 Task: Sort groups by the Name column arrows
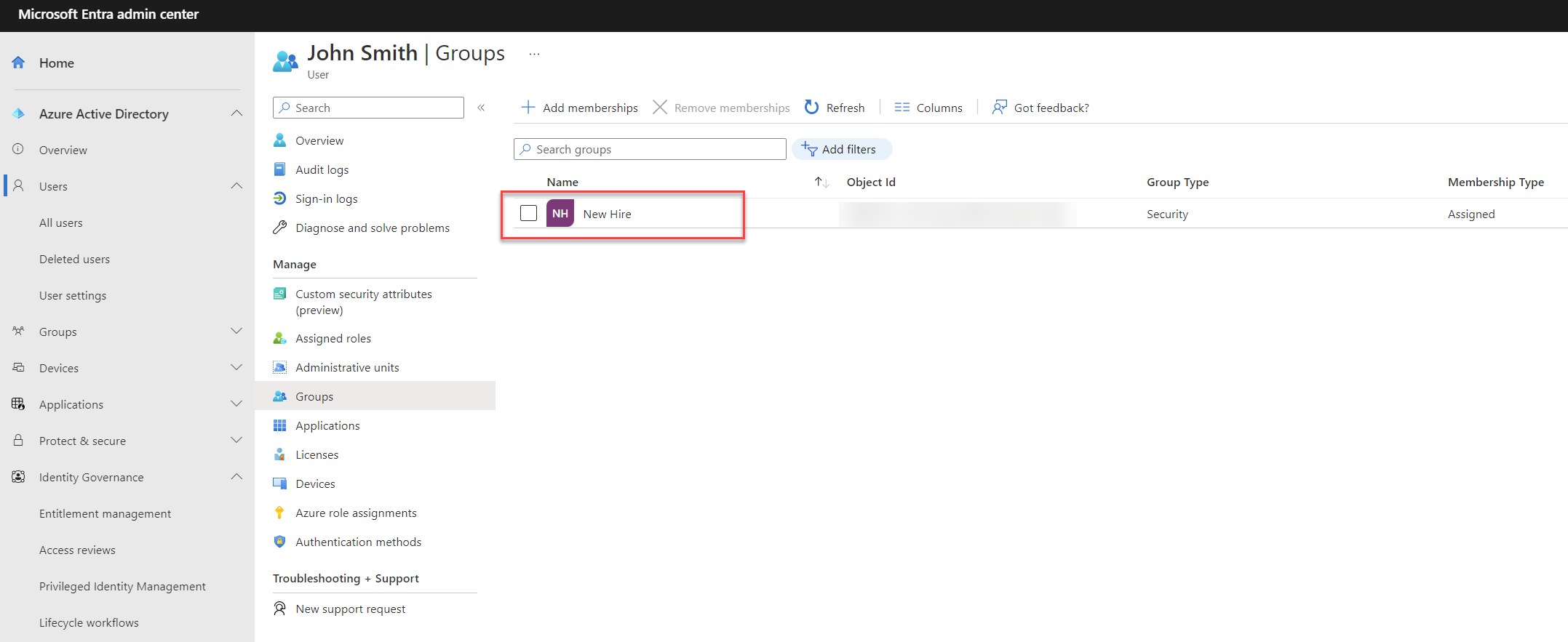coord(821,182)
